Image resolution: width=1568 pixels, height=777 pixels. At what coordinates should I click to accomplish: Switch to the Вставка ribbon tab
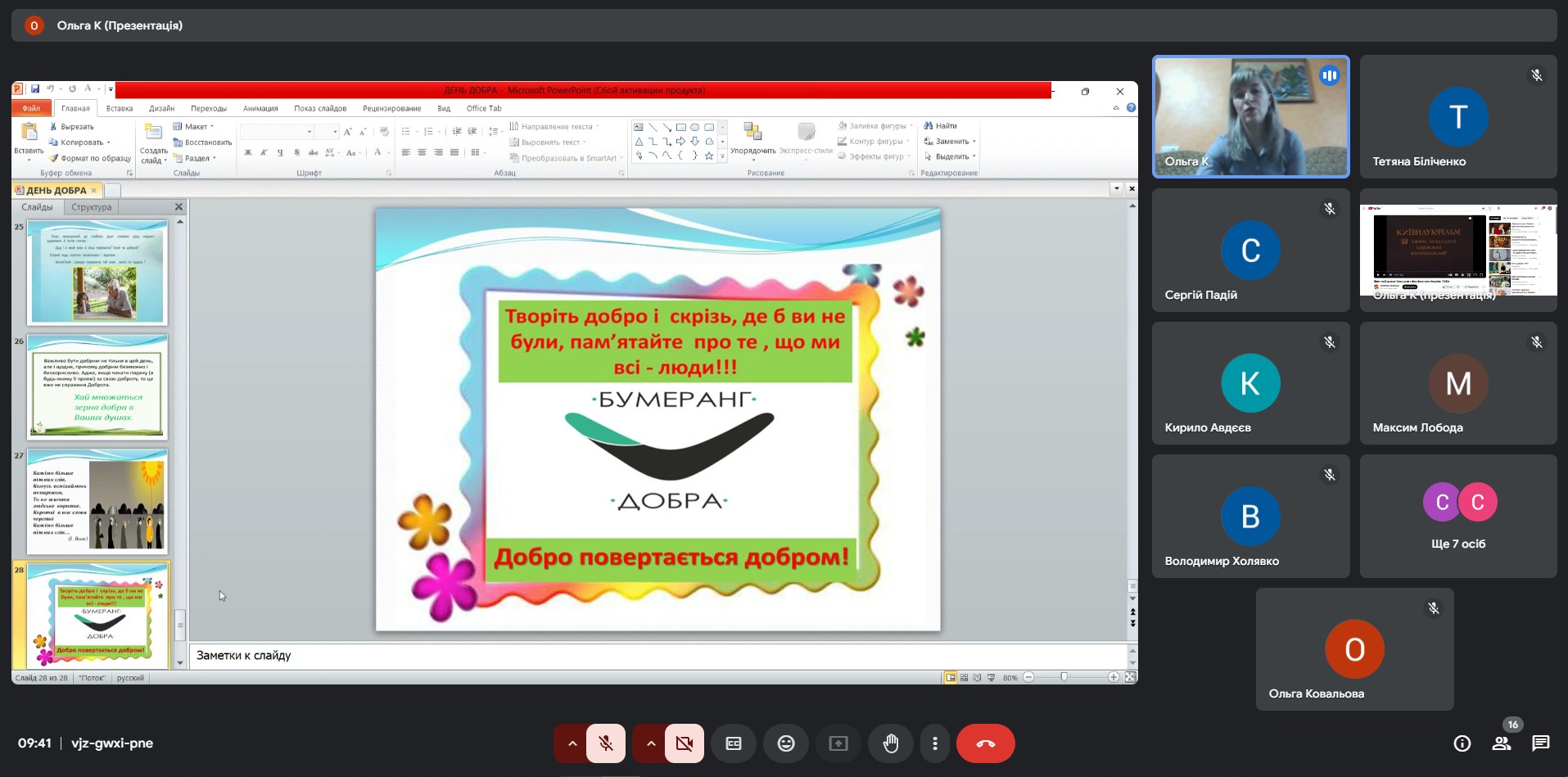[x=119, y=108]
